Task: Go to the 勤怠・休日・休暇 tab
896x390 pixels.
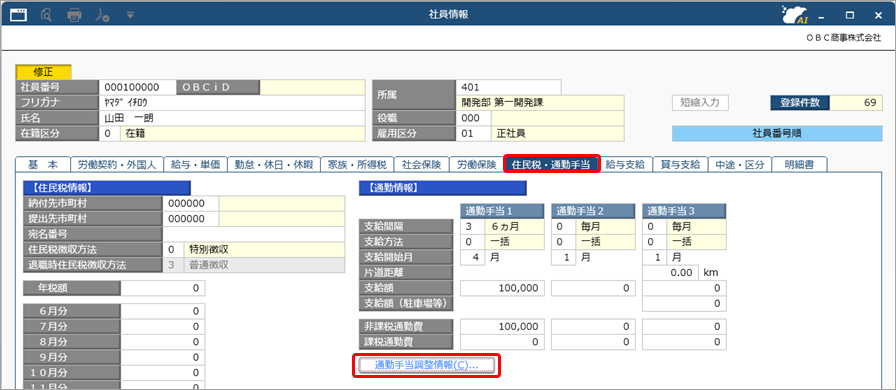Action: pos(274,165)
